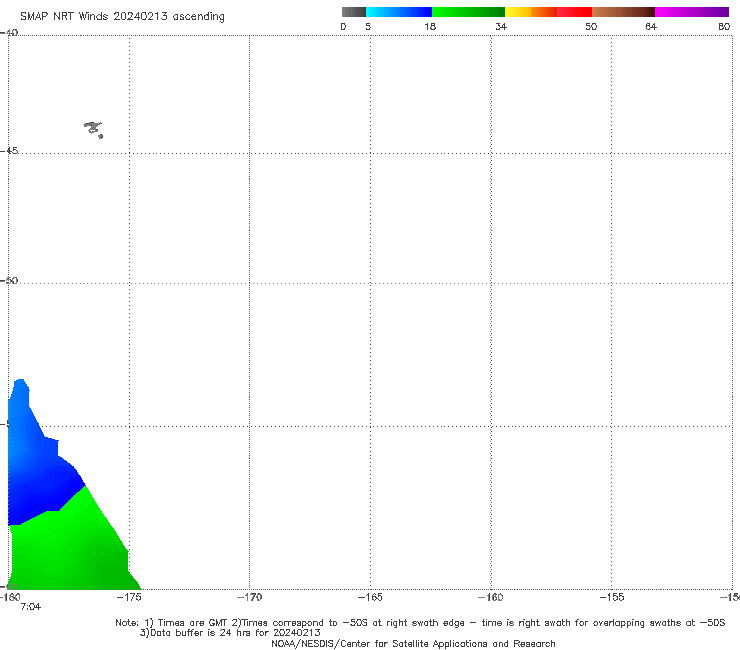Click the latitude label '-45'
Viewport: 740px width, 650px height.
(9, 151)
